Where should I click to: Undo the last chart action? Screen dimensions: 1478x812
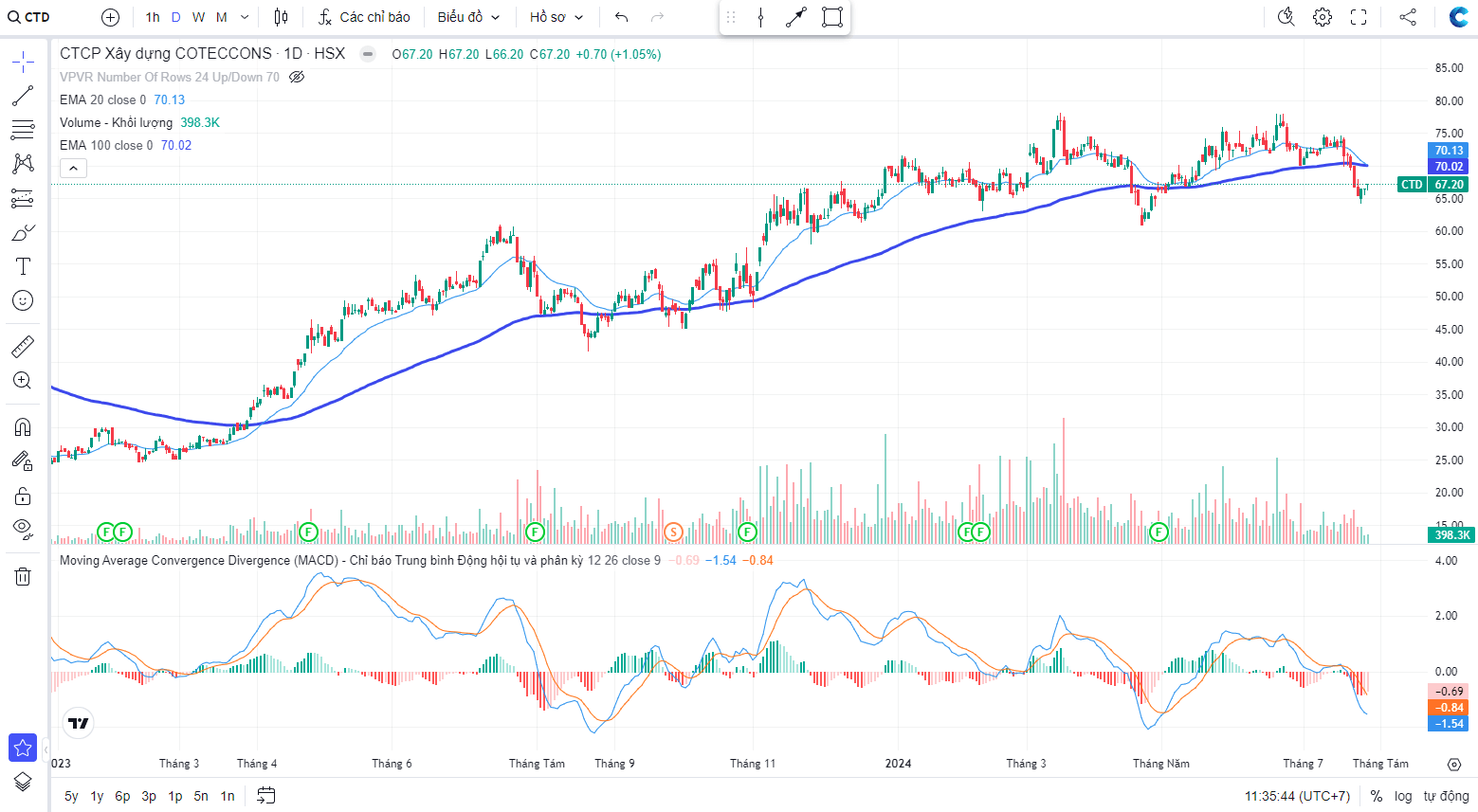[x=622, y=17]
